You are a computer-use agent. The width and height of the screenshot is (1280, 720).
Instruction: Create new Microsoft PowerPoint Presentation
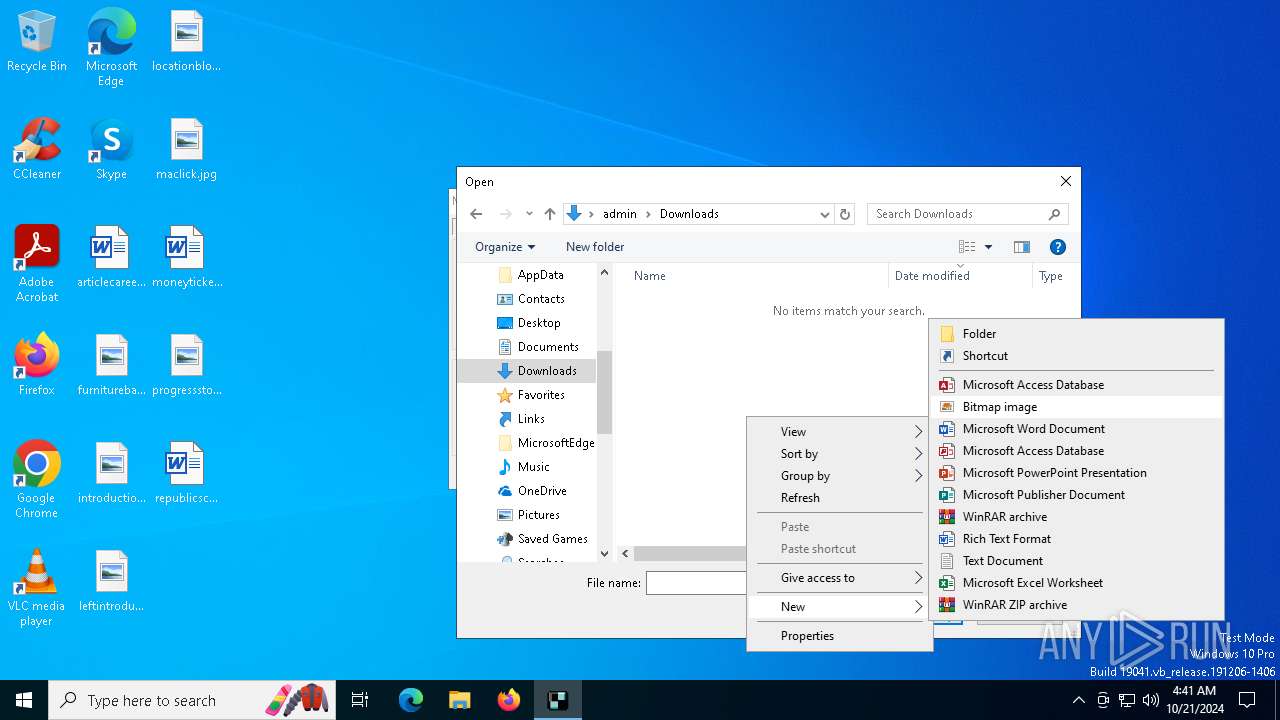(x=1076, y=473)
